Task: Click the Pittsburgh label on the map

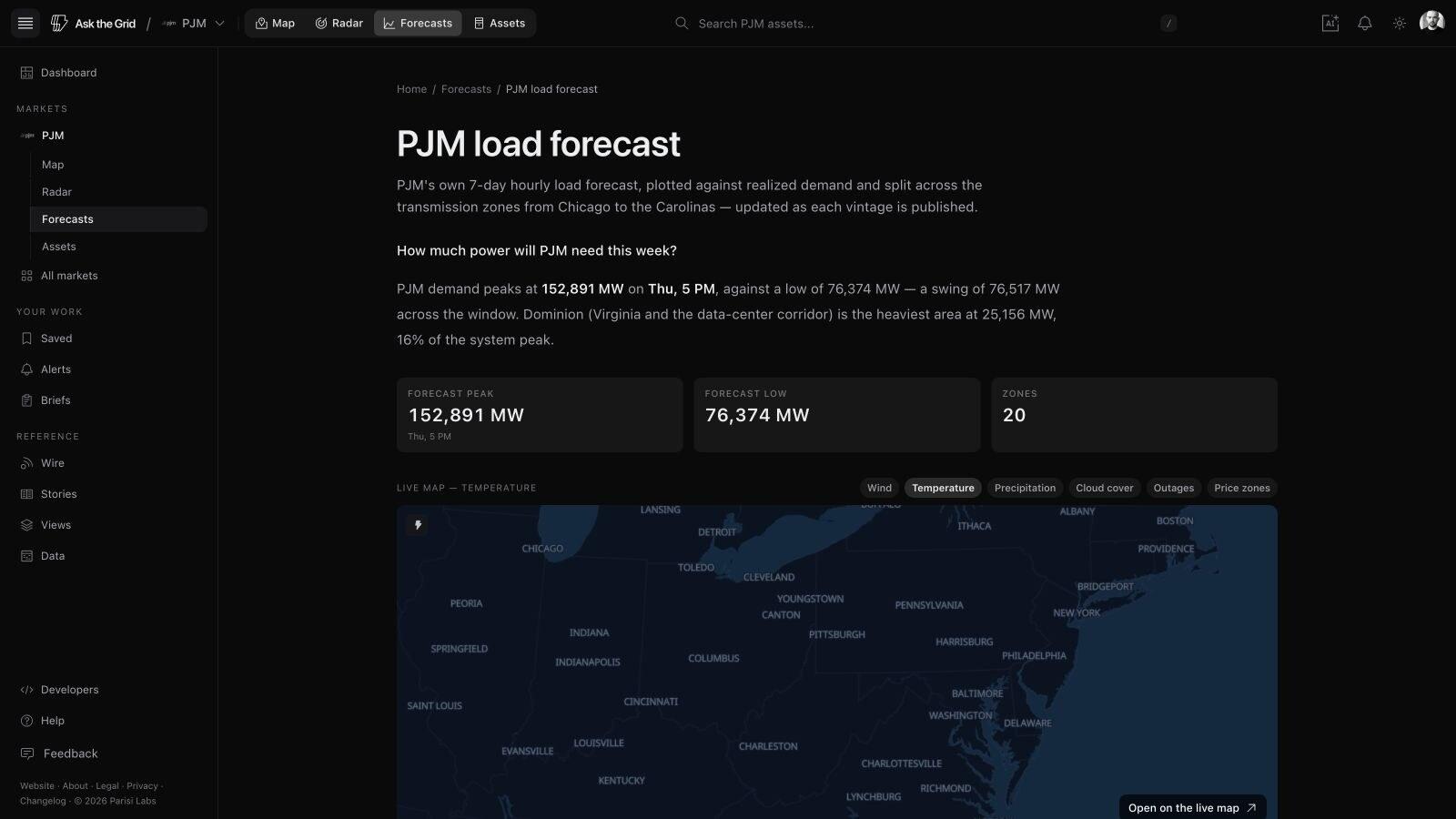Action: point(837,634)
